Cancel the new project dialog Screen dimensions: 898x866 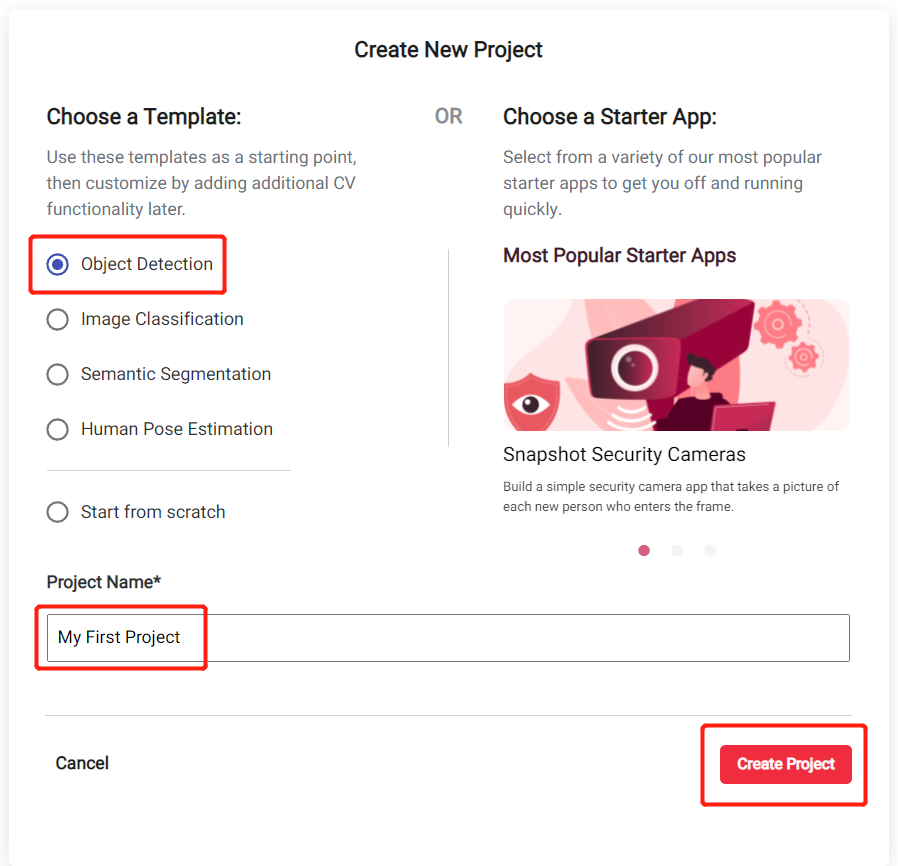[82, 763]
